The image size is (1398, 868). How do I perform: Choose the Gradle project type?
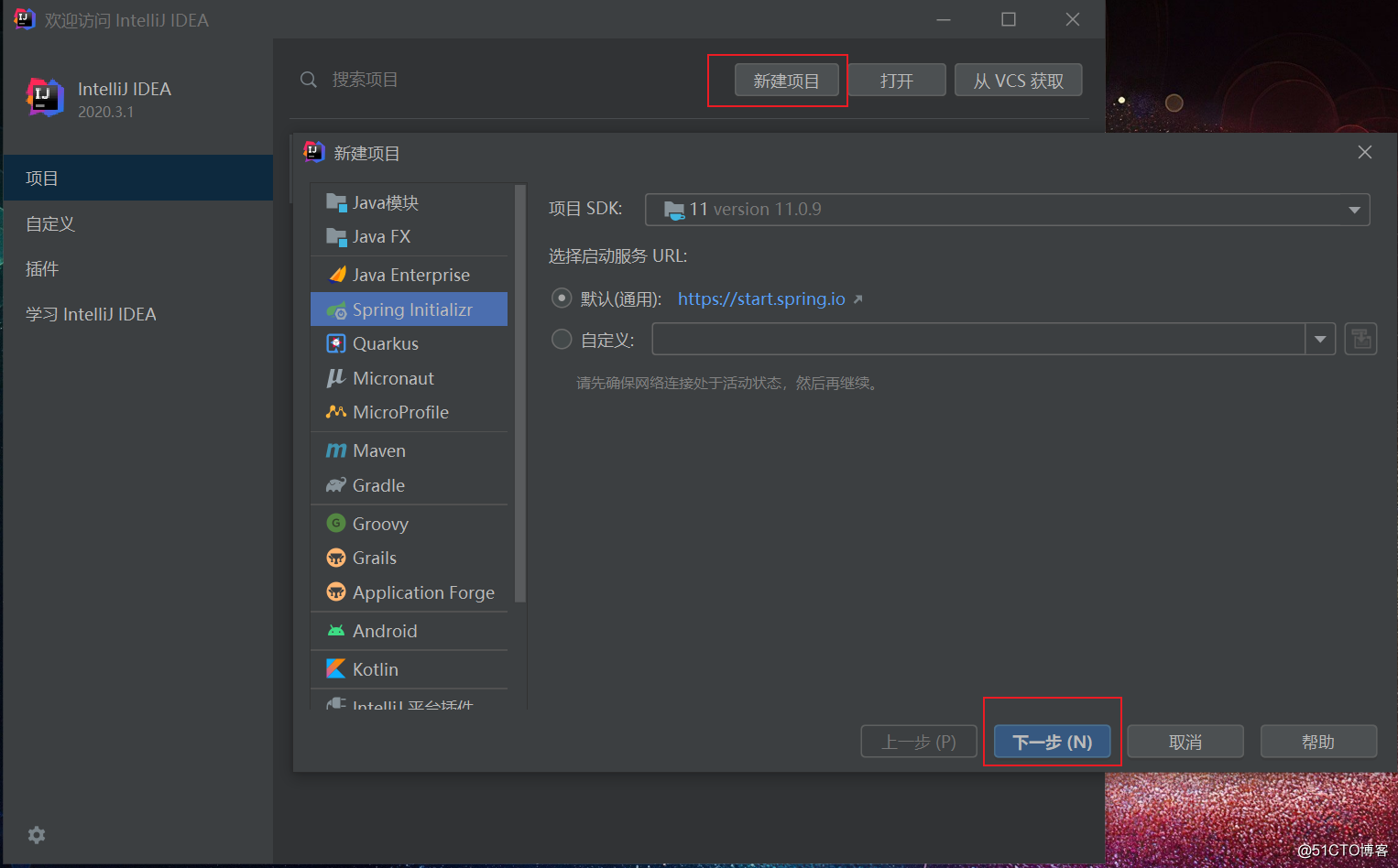point(378,485)
